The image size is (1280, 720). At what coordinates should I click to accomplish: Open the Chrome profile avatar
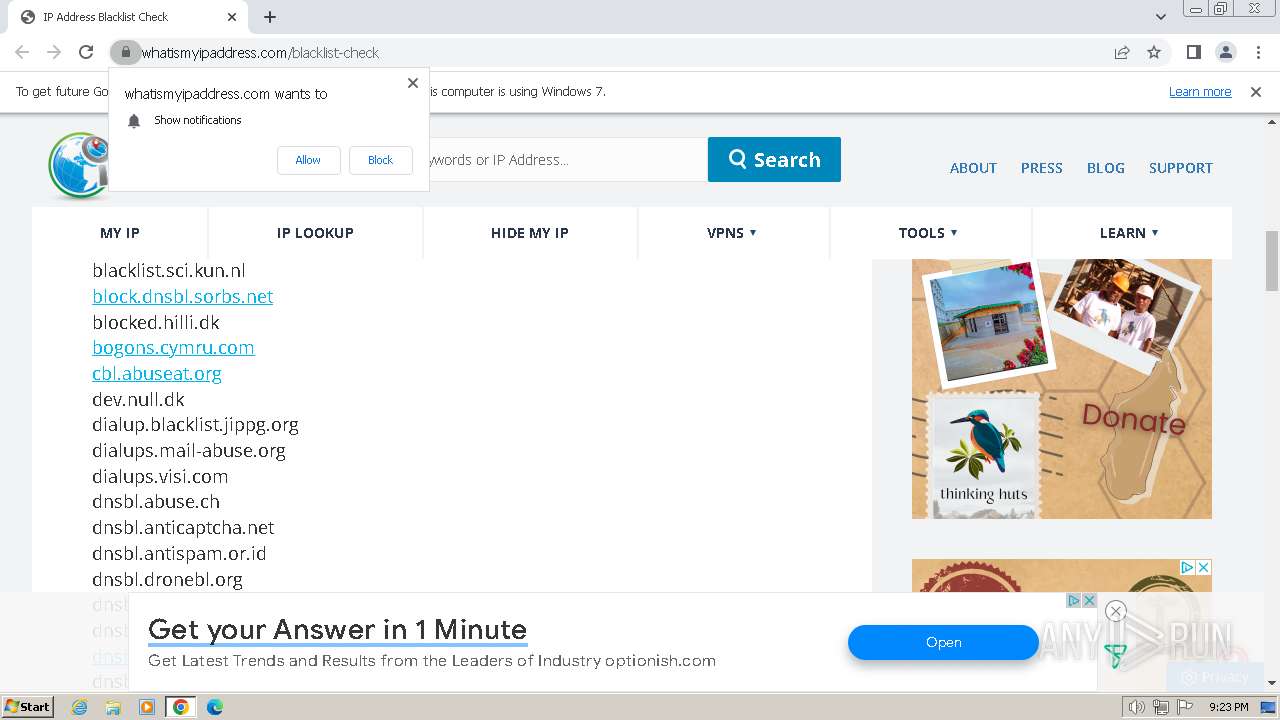tap(1225, 52)
